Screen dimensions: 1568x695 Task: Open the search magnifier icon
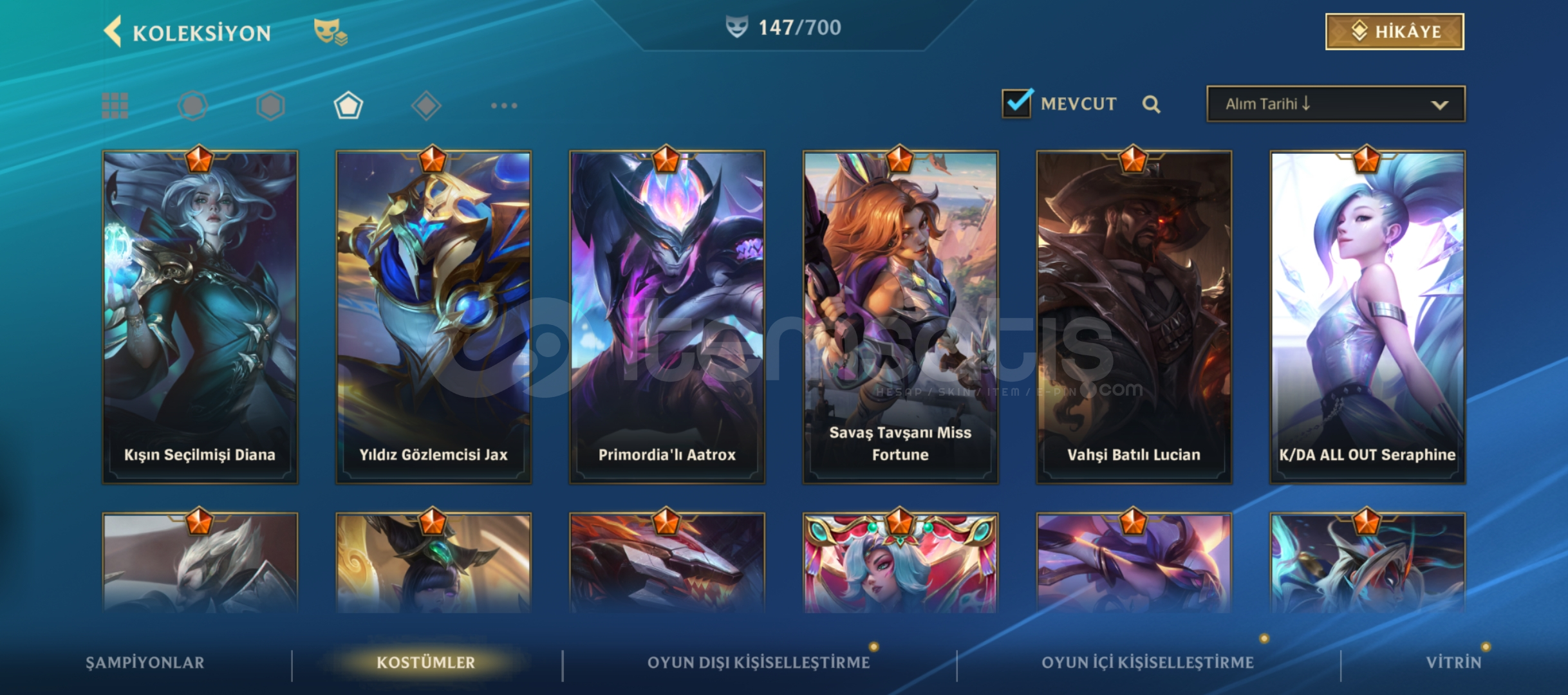1152,104
